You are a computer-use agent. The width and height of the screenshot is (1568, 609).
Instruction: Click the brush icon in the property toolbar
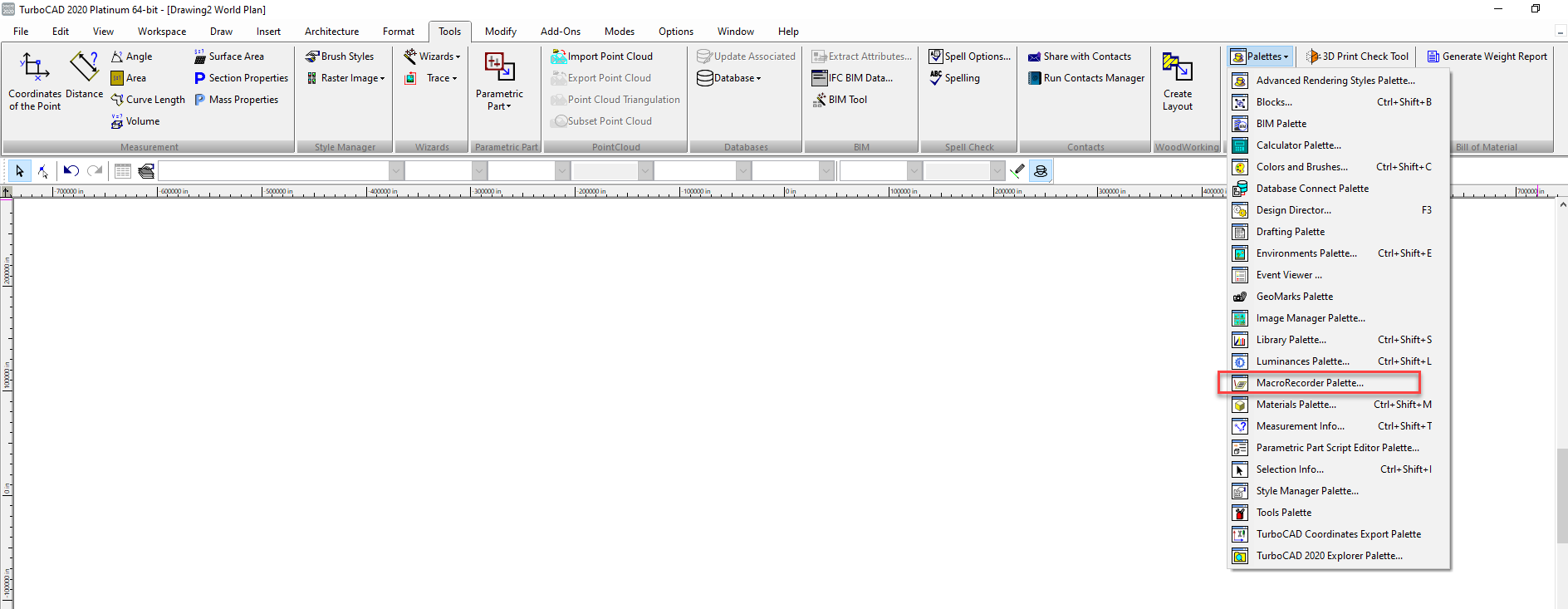click(1017, 171)
